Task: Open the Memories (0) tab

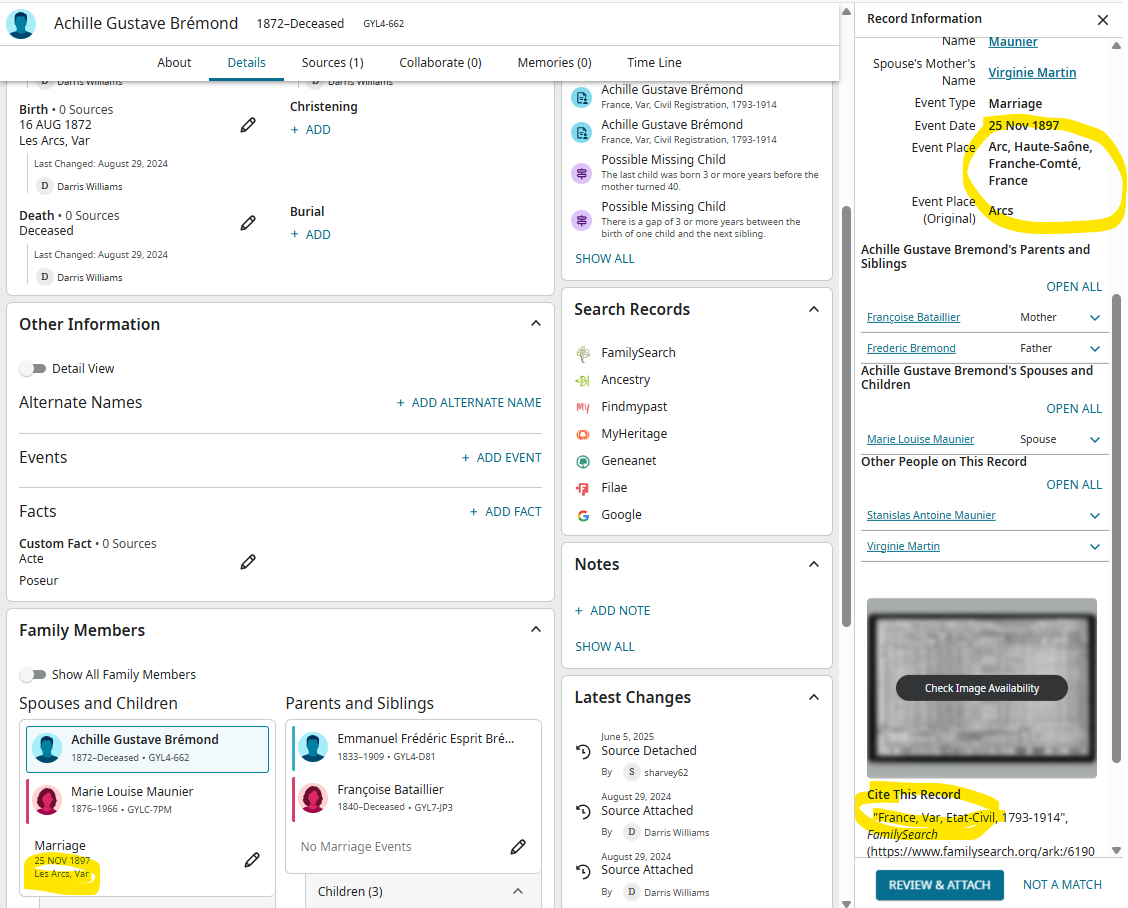Action: coord(554,63)
